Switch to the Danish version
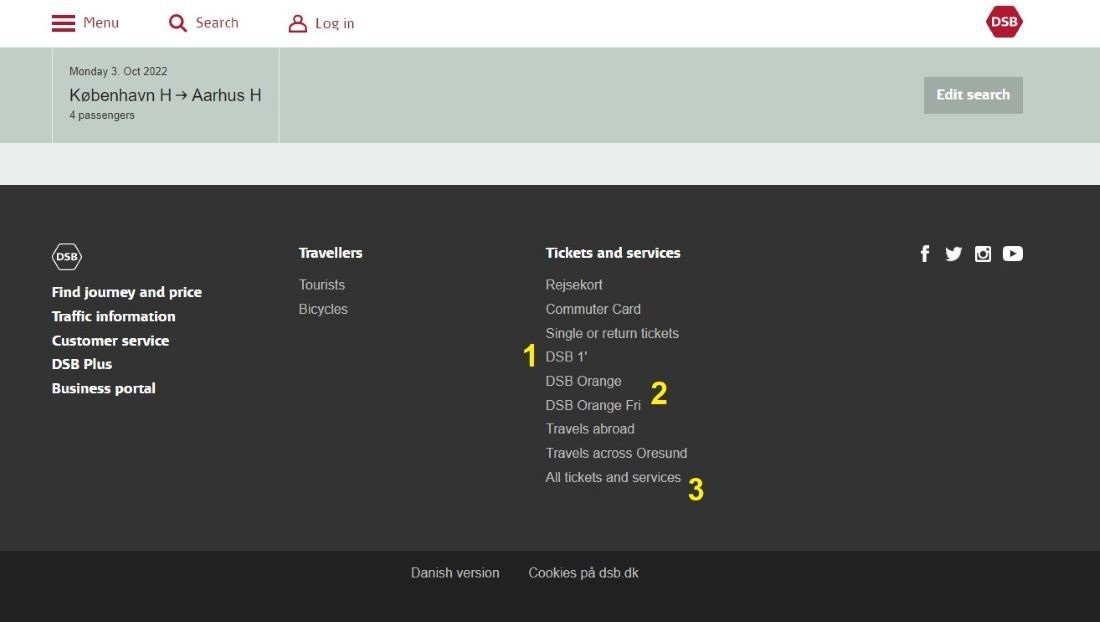 click(455, 573)
